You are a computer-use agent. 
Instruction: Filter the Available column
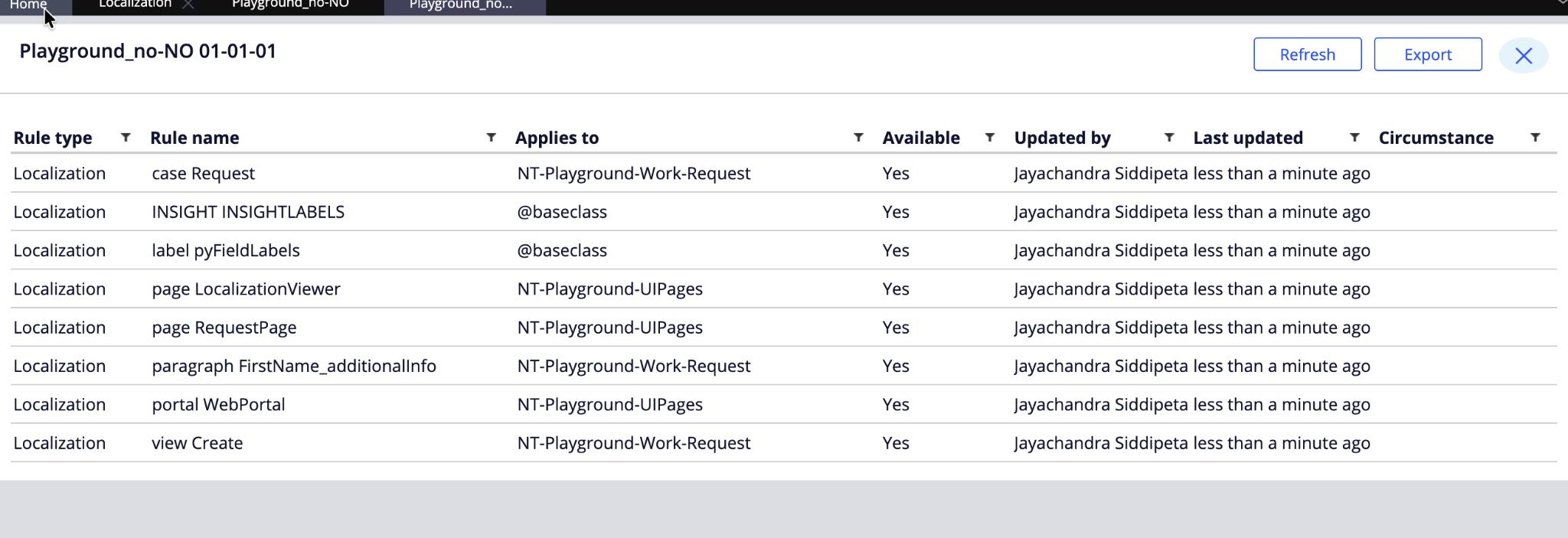pos(990,138)
